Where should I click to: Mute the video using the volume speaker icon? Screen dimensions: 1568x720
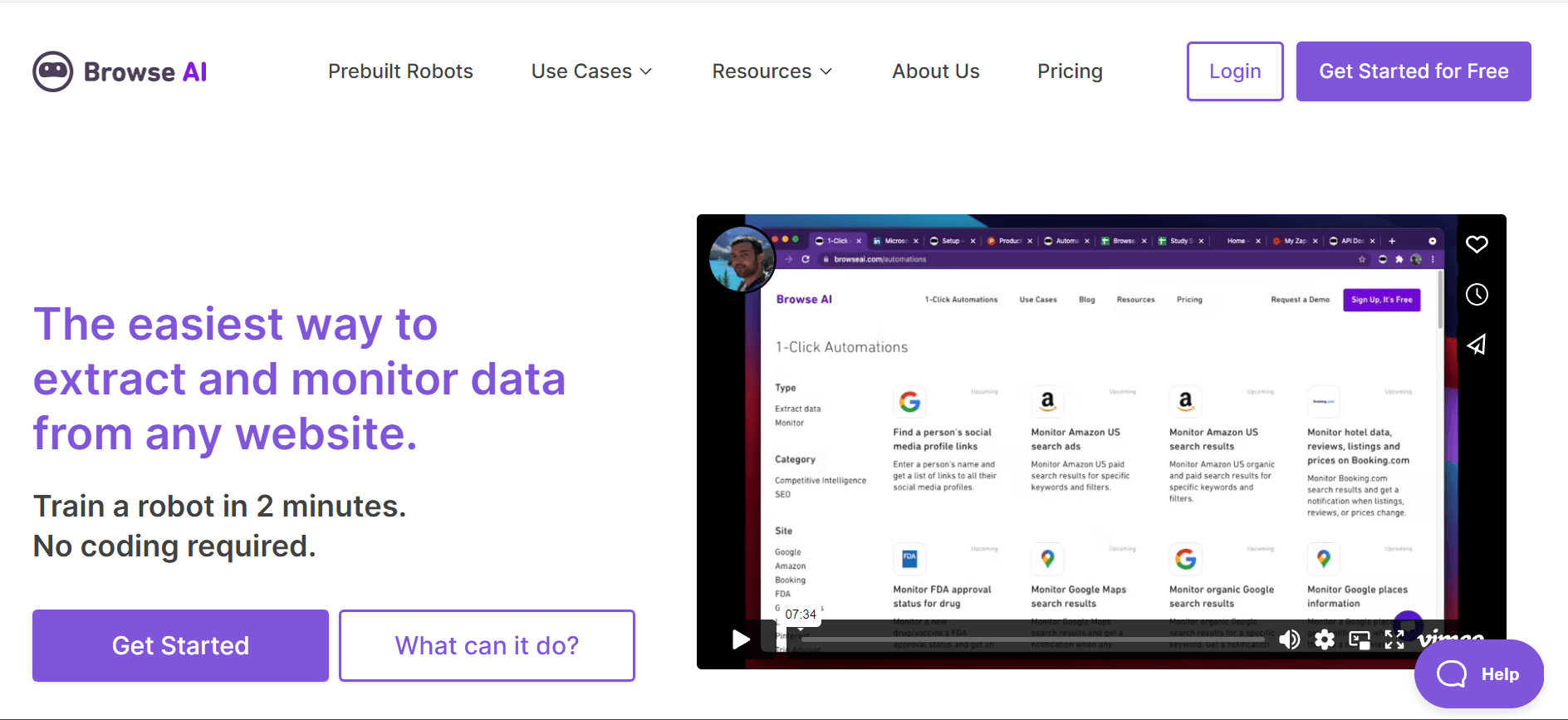pos(1289,639)
